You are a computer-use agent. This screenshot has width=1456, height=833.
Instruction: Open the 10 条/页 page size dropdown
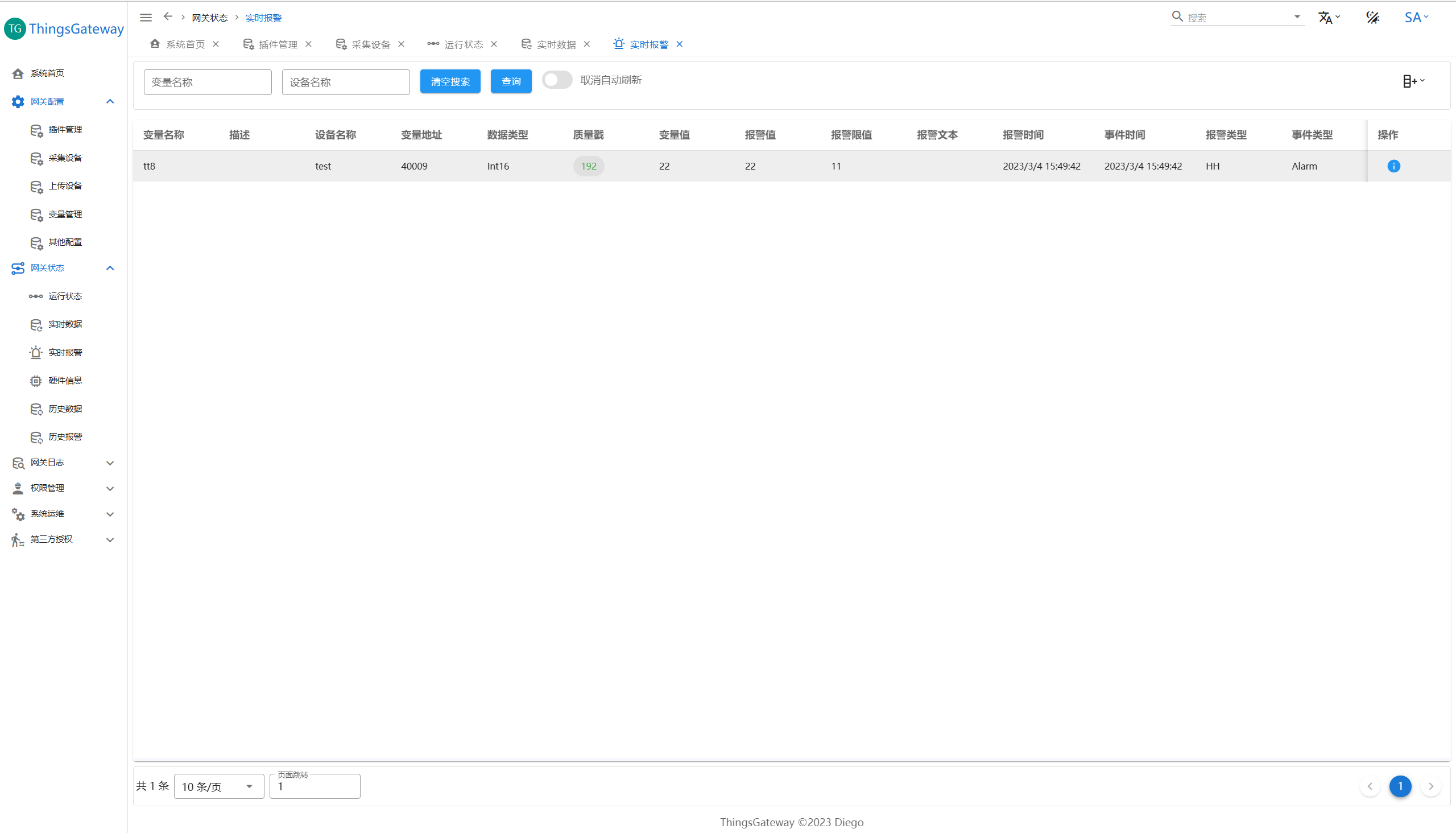(x=218, y=786)
